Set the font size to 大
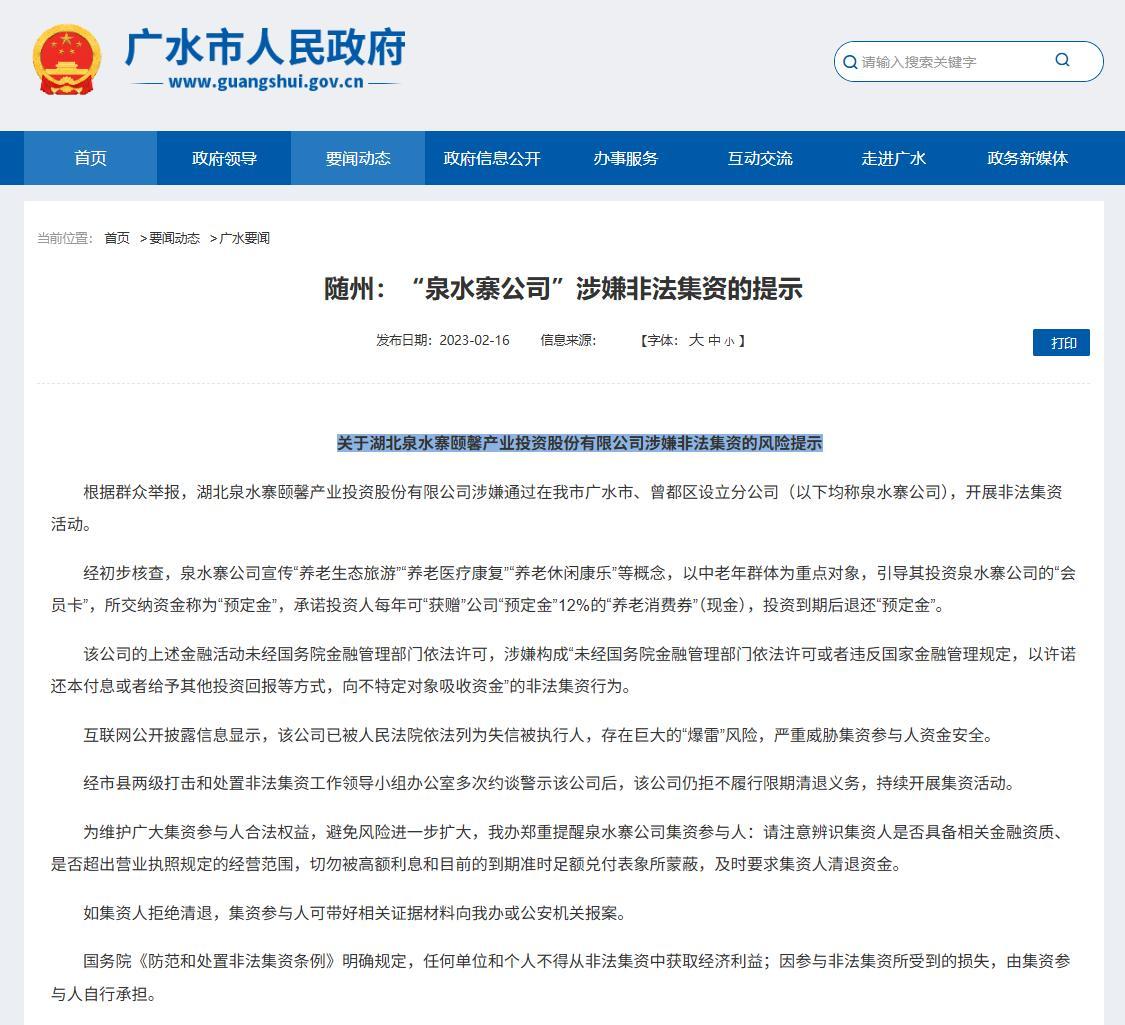The width and height of the screenshot is (1125, 1025). click(x=696, y=340)
